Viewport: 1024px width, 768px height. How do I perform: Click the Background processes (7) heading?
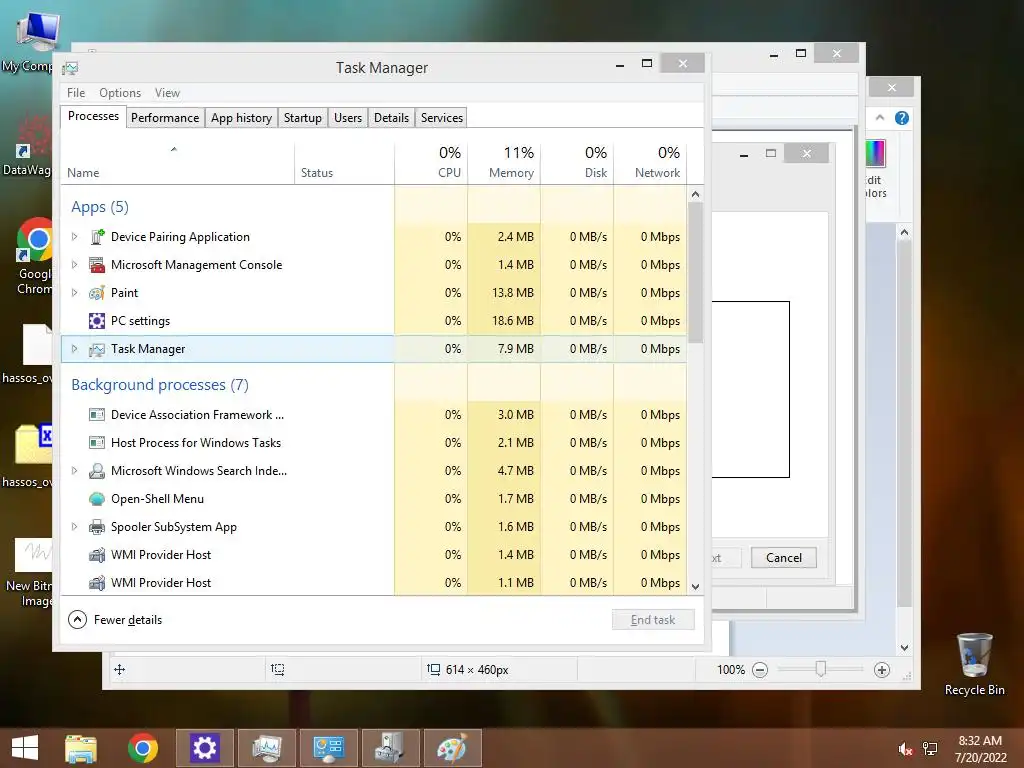[160, 385]
